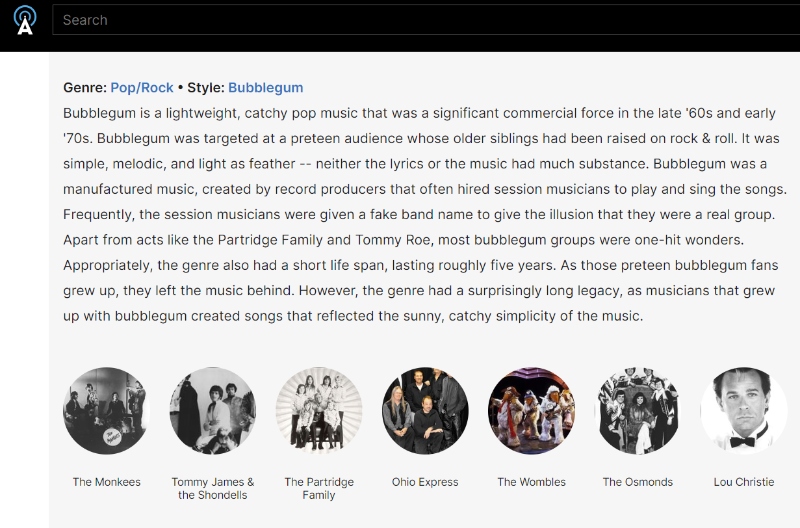Click the AllMusic antenna logo icon
This screenshot has width=800, height=528.
coord(25,20)
